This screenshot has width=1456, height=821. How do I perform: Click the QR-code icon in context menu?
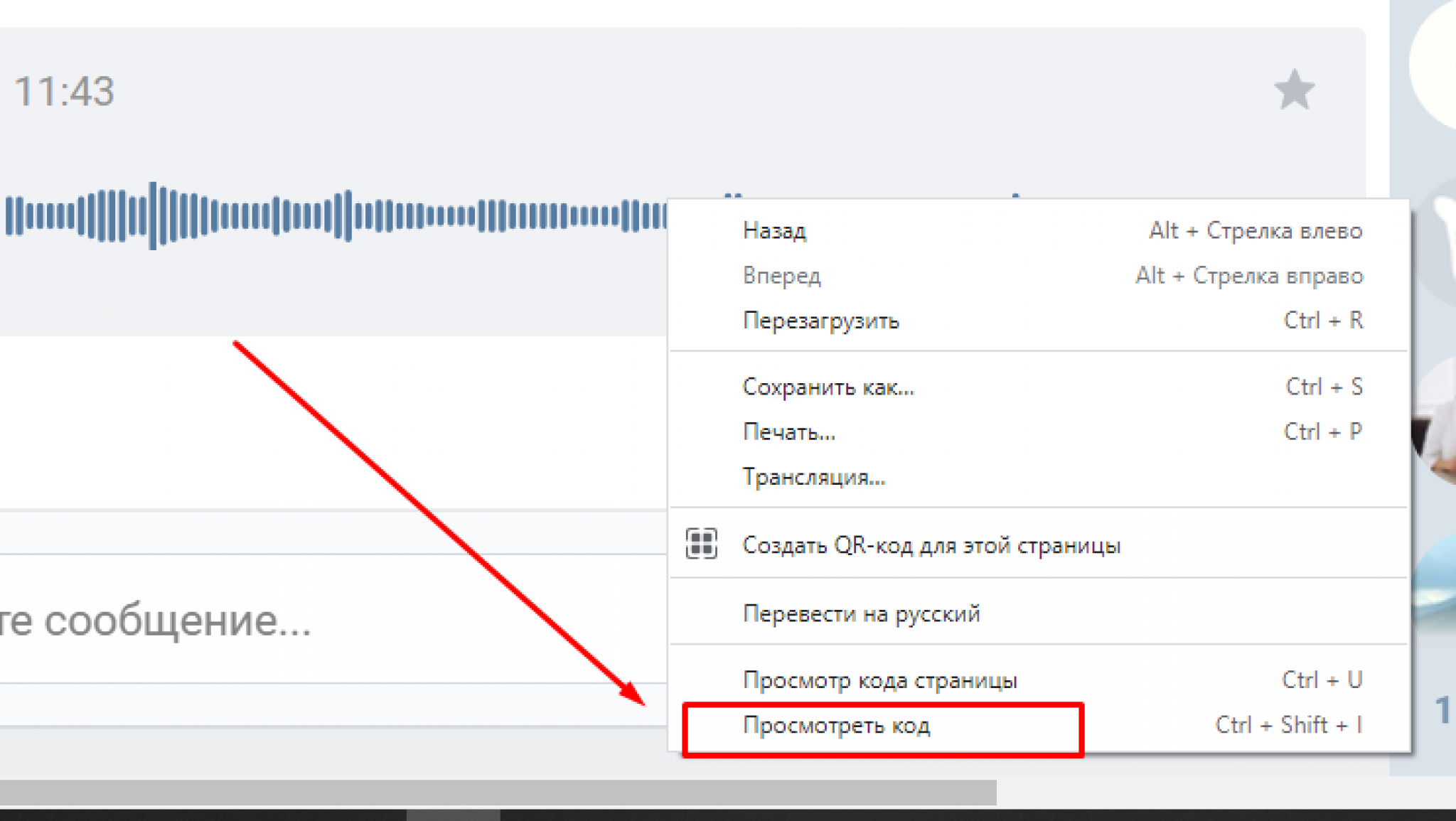click(x=701, y=544)
